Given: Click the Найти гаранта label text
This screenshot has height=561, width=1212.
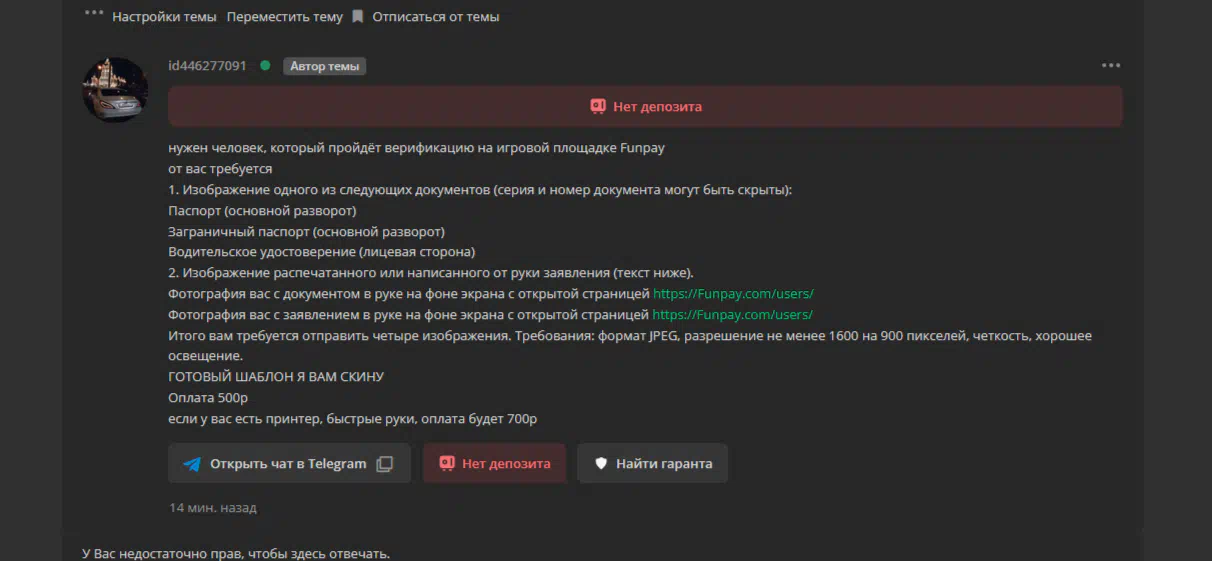Looking at the screenshot, I should 664,464.
